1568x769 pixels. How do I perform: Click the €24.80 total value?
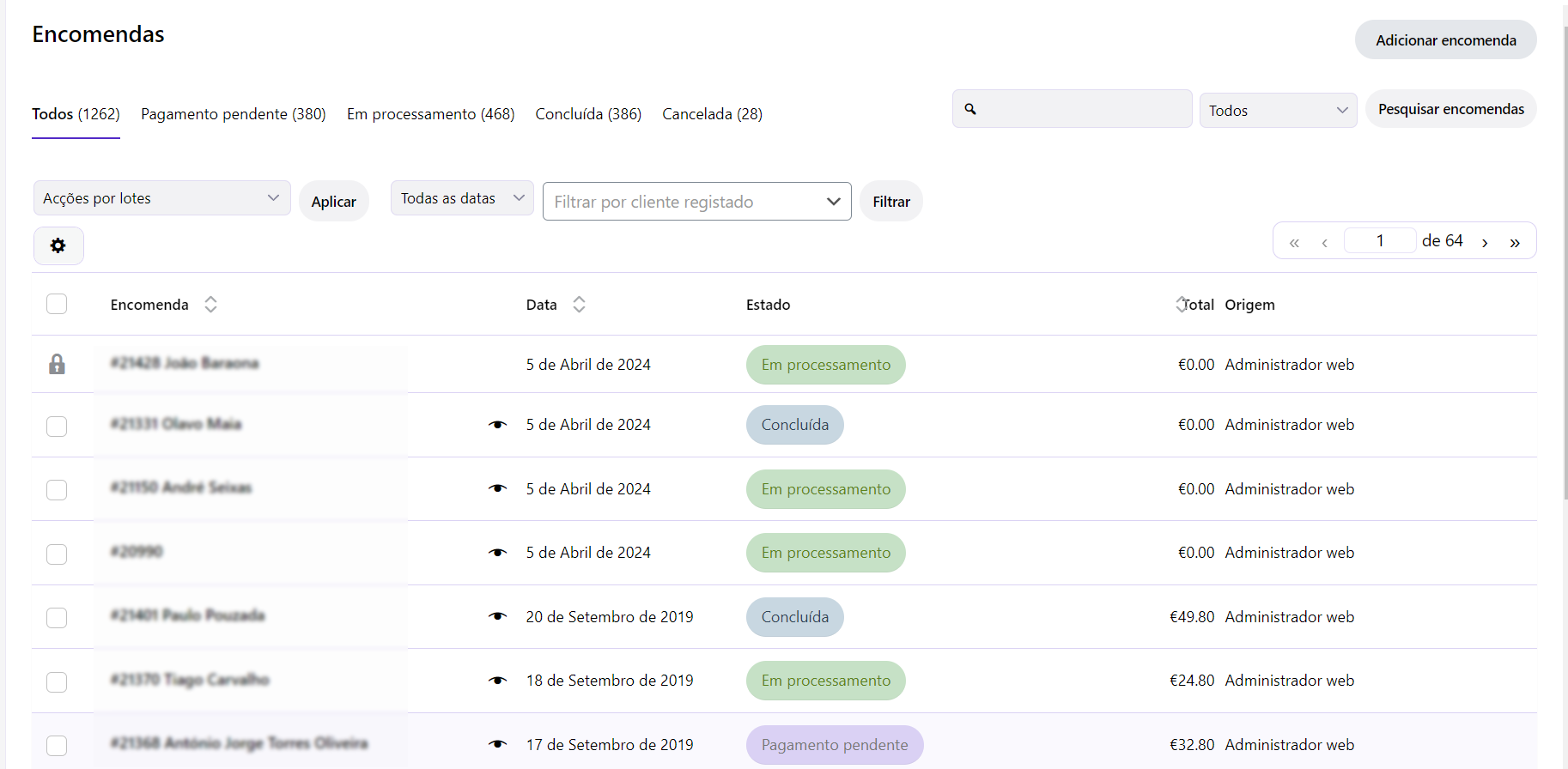[x=1192, y=681]
